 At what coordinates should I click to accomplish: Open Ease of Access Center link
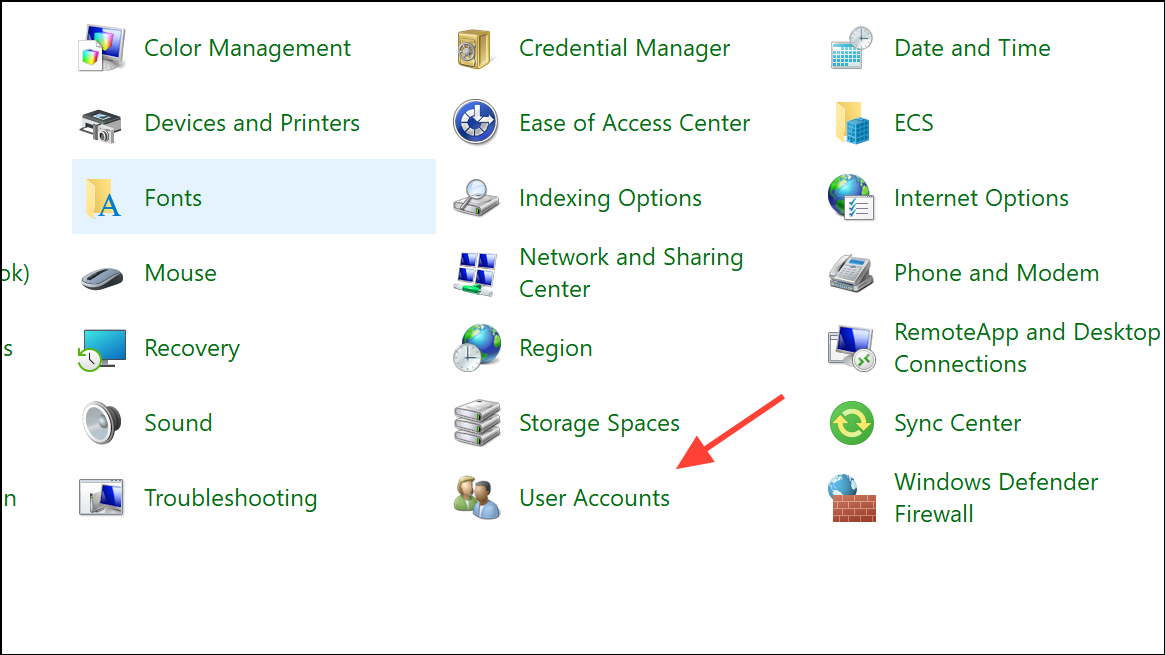point(635,123)
